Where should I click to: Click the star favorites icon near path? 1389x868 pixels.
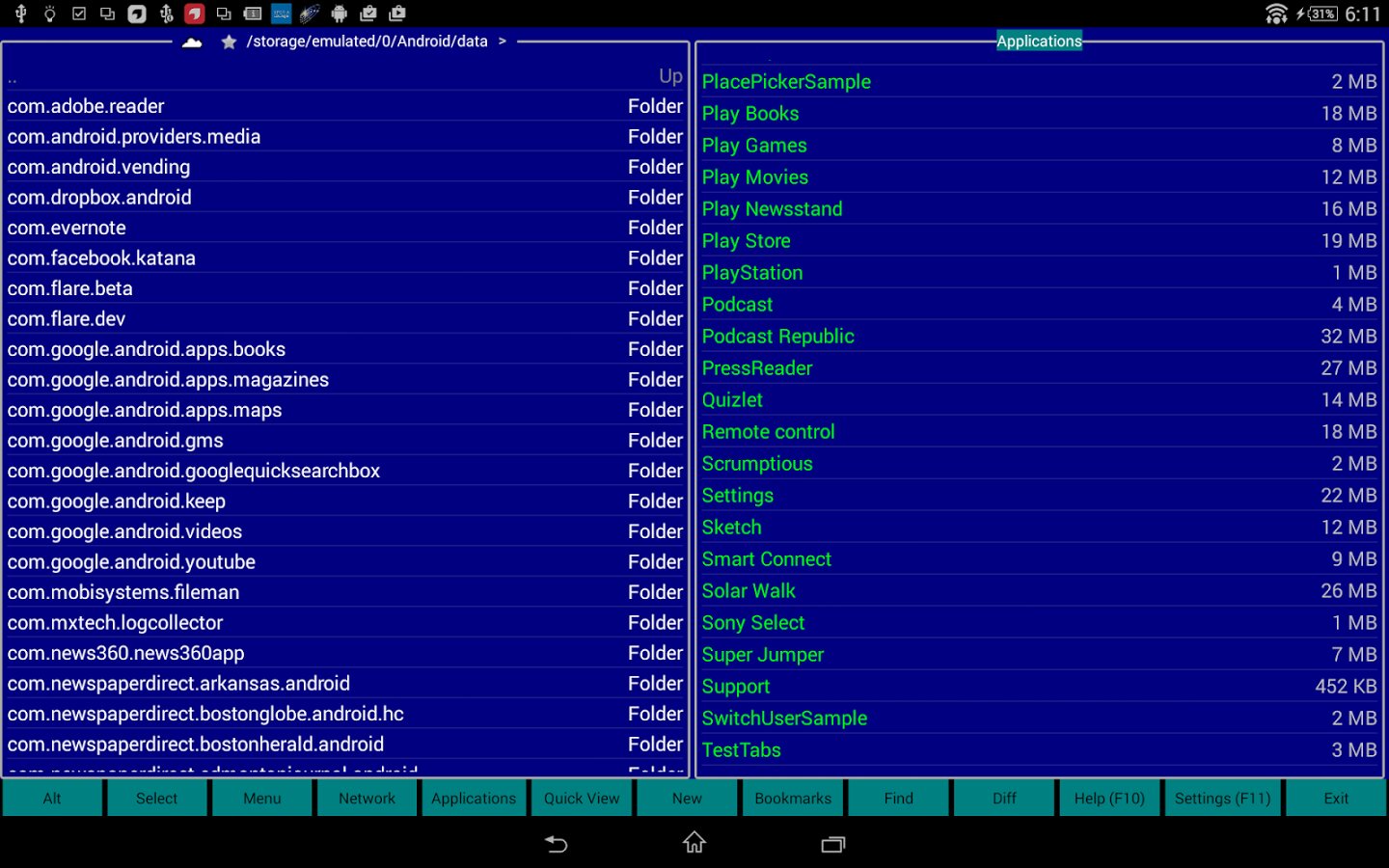coord(229,41)
